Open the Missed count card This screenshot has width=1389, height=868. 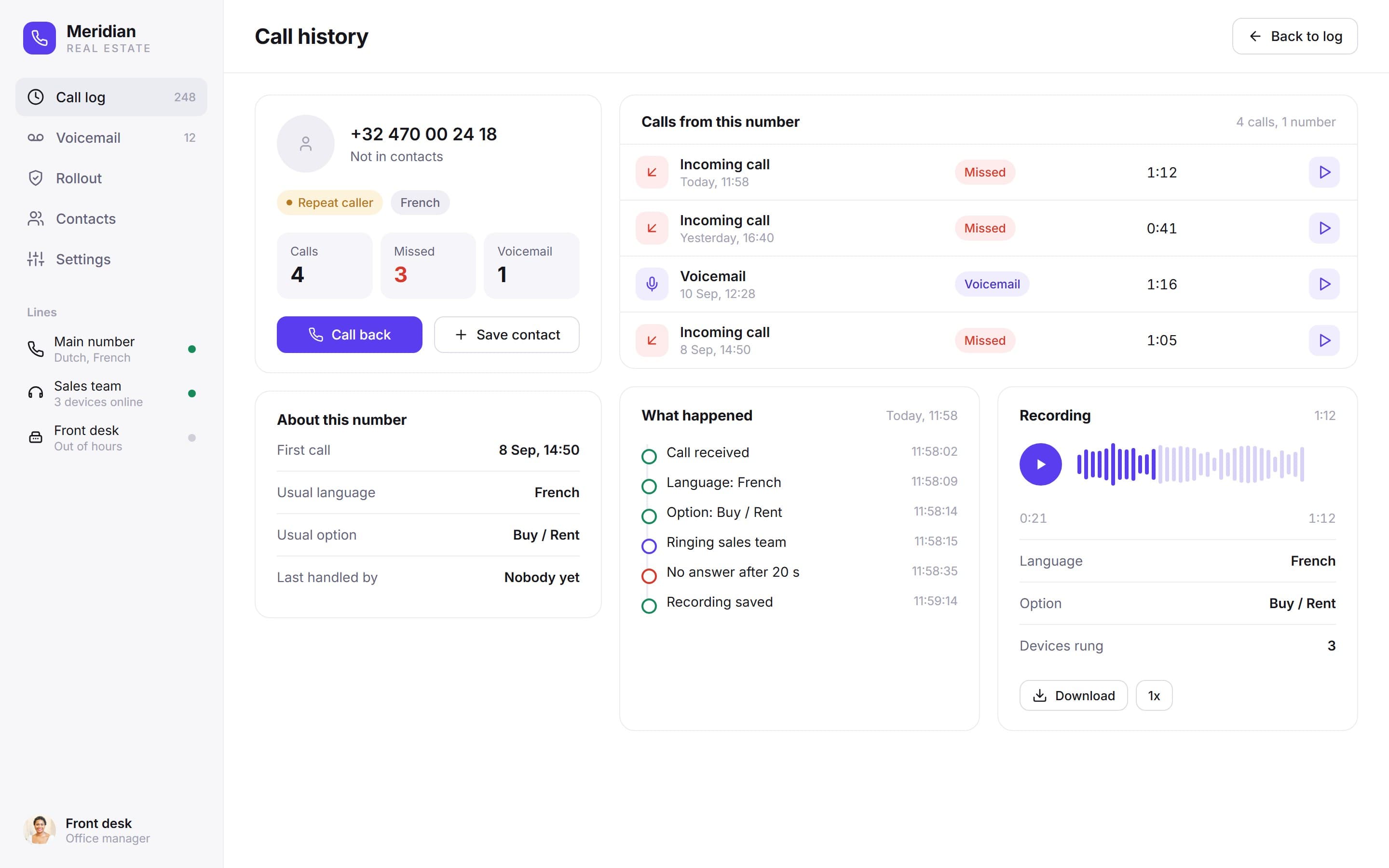[428, 265]
